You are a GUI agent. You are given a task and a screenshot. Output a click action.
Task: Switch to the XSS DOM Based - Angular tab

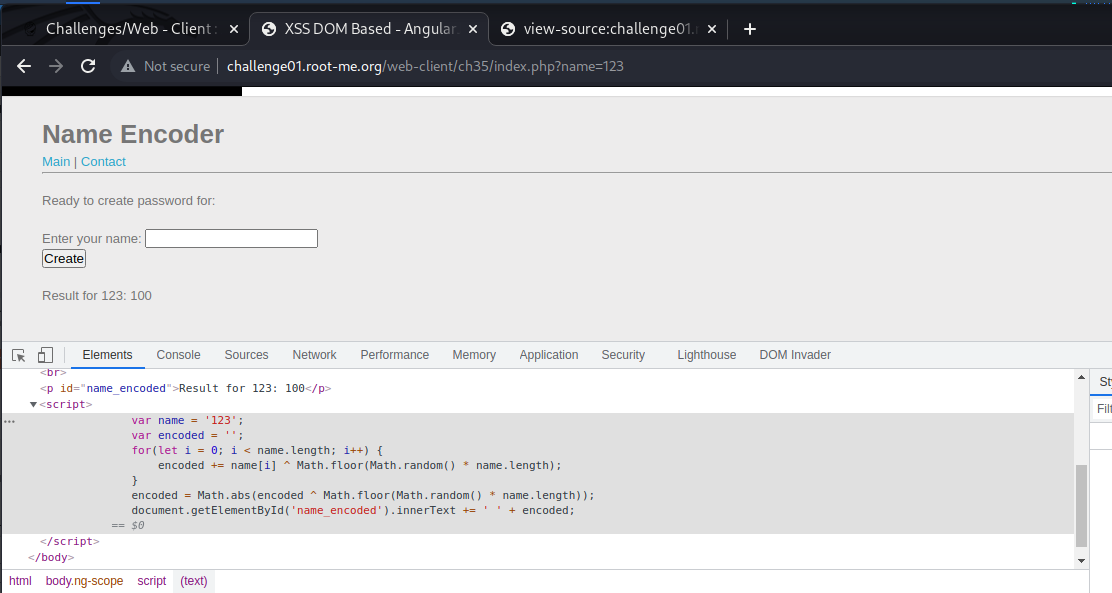369,29
